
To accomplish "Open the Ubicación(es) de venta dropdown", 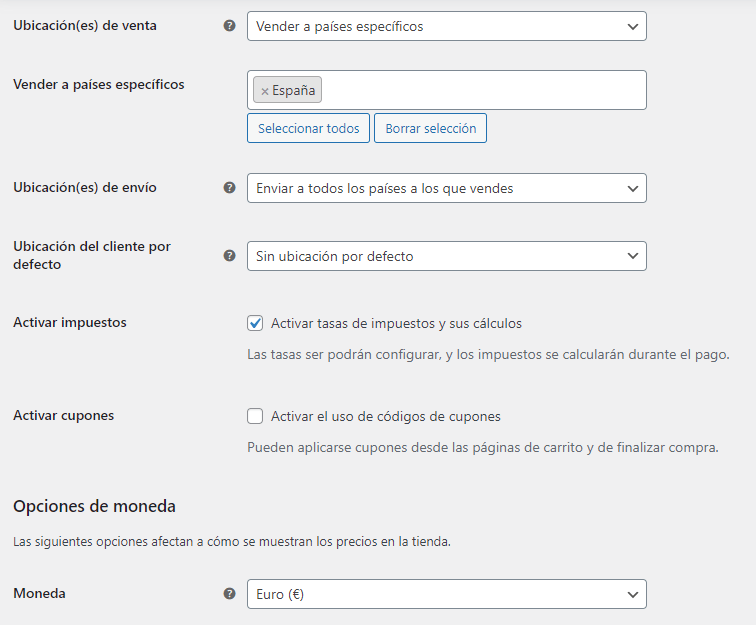I will point(446,26).
